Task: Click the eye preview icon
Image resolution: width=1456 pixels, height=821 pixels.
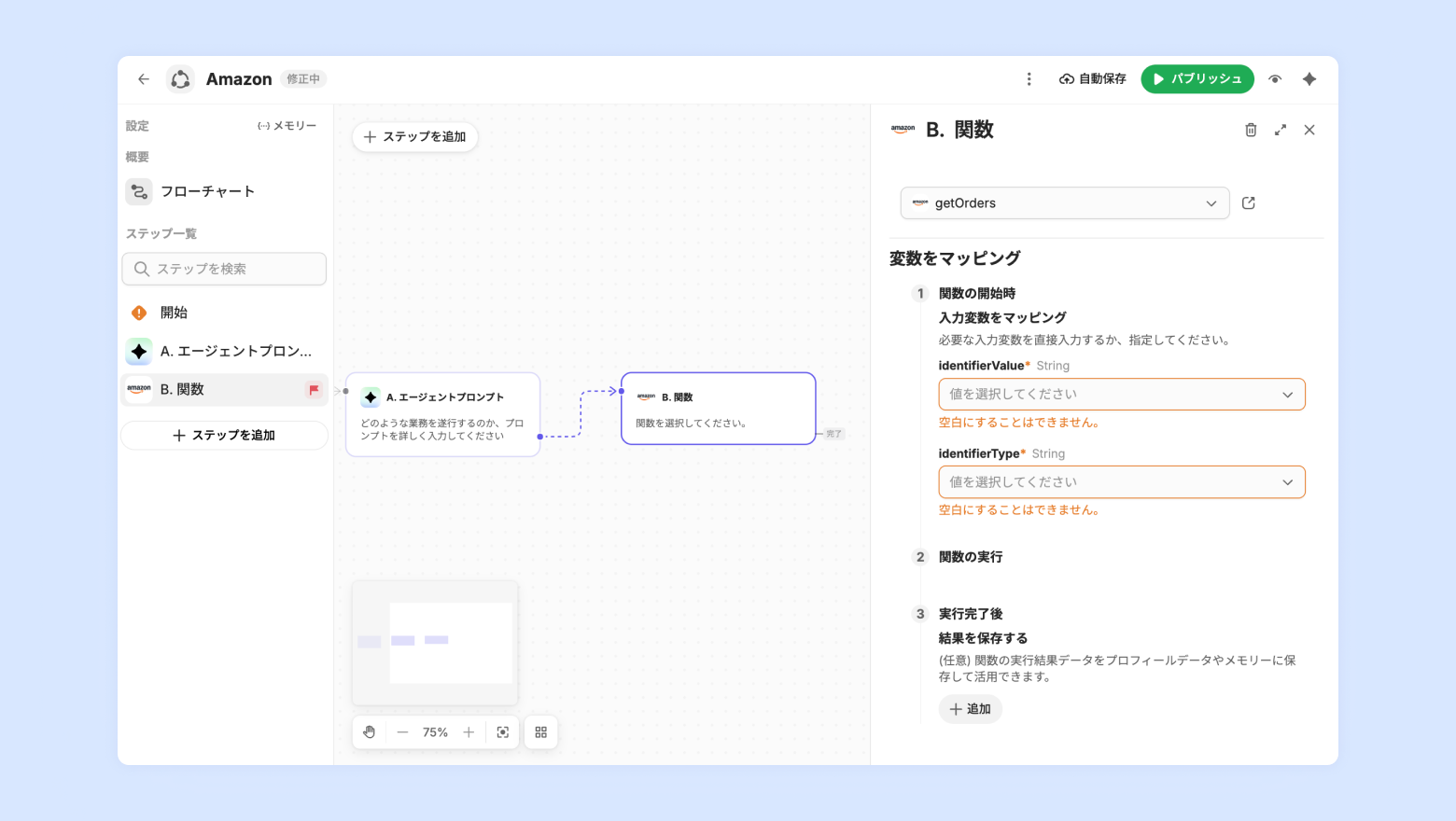Action: tap(1275, 79)
